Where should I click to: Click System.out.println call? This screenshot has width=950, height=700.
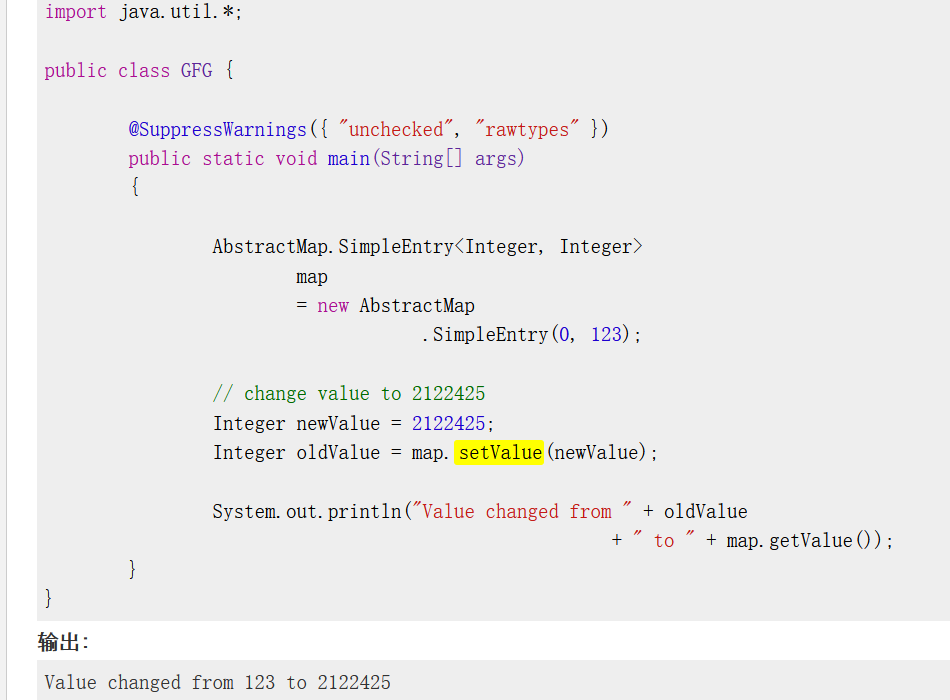pyautogui.click(x=307, y=512)
